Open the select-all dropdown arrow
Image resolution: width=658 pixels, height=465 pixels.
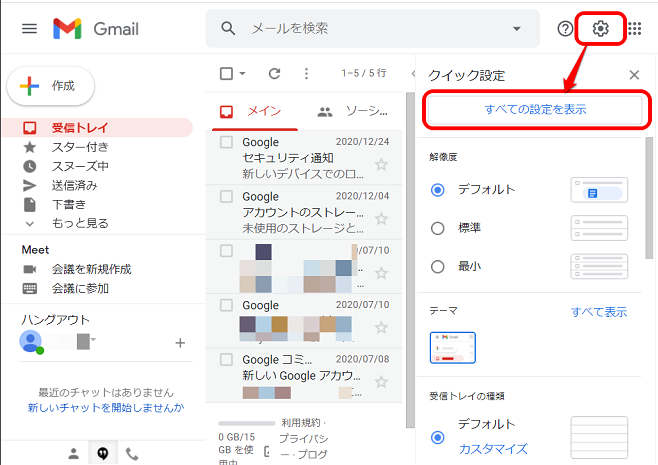[x=243, y=73]
